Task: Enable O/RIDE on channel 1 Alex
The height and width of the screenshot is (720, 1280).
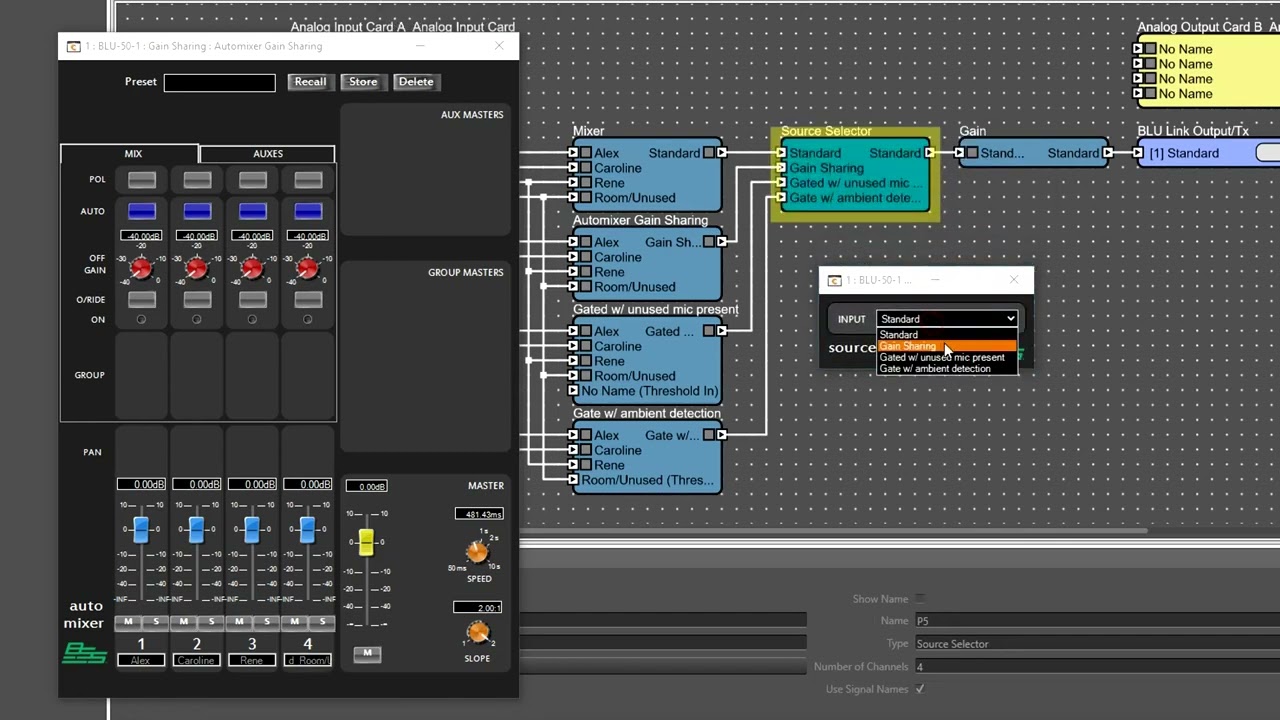Action: [142, 299]
